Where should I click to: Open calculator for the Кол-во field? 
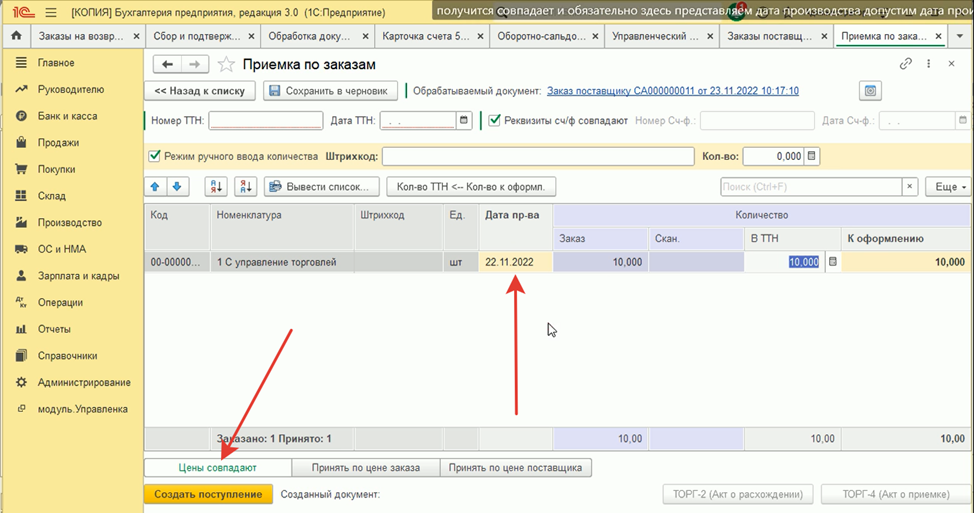click(x=811, y=157)
